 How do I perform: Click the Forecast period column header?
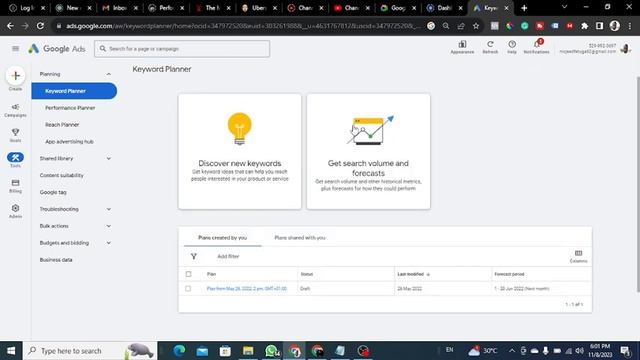[x=509, y=274]
